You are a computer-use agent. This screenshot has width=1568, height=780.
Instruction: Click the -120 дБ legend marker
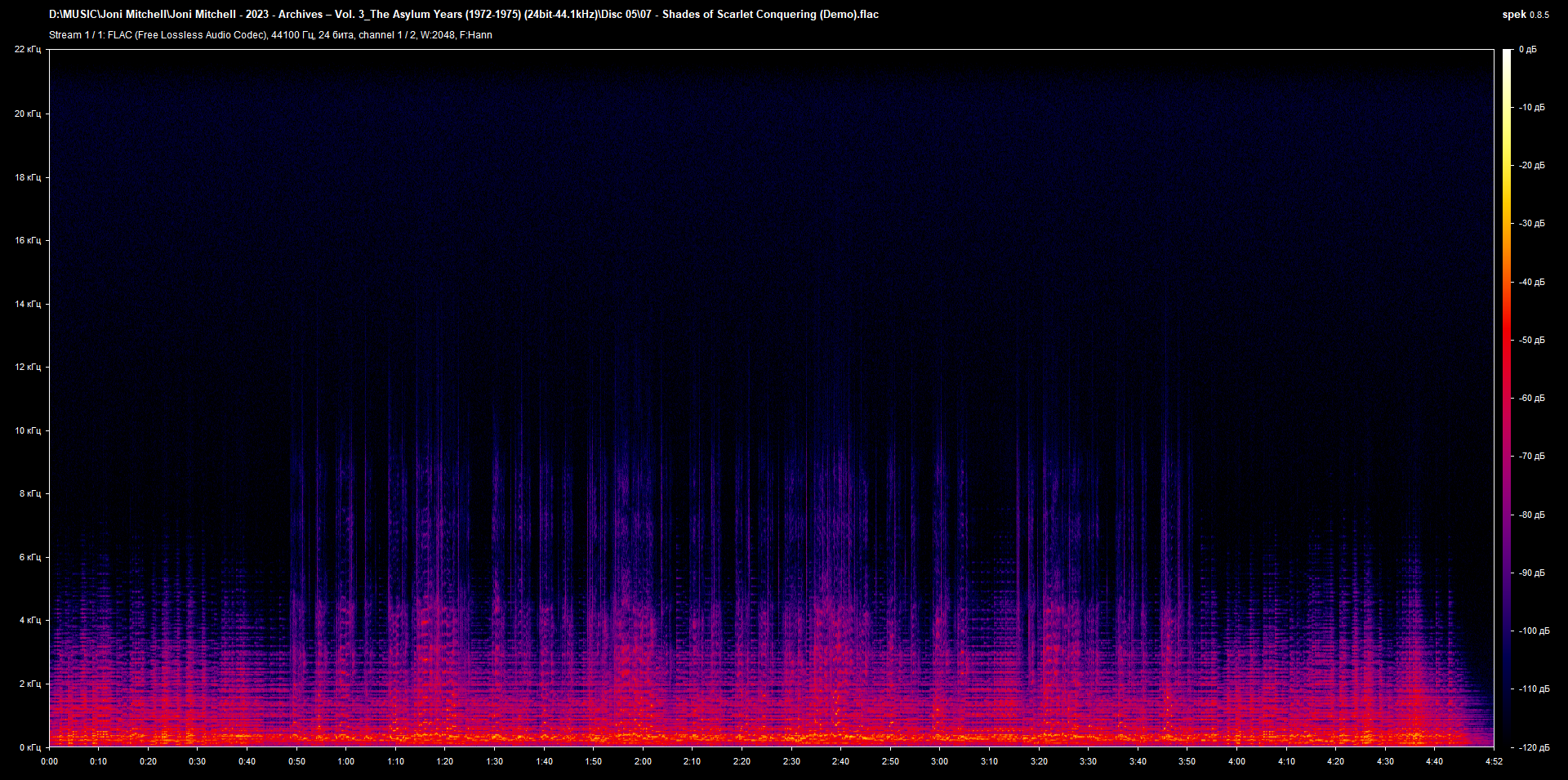coord(1535,746)
